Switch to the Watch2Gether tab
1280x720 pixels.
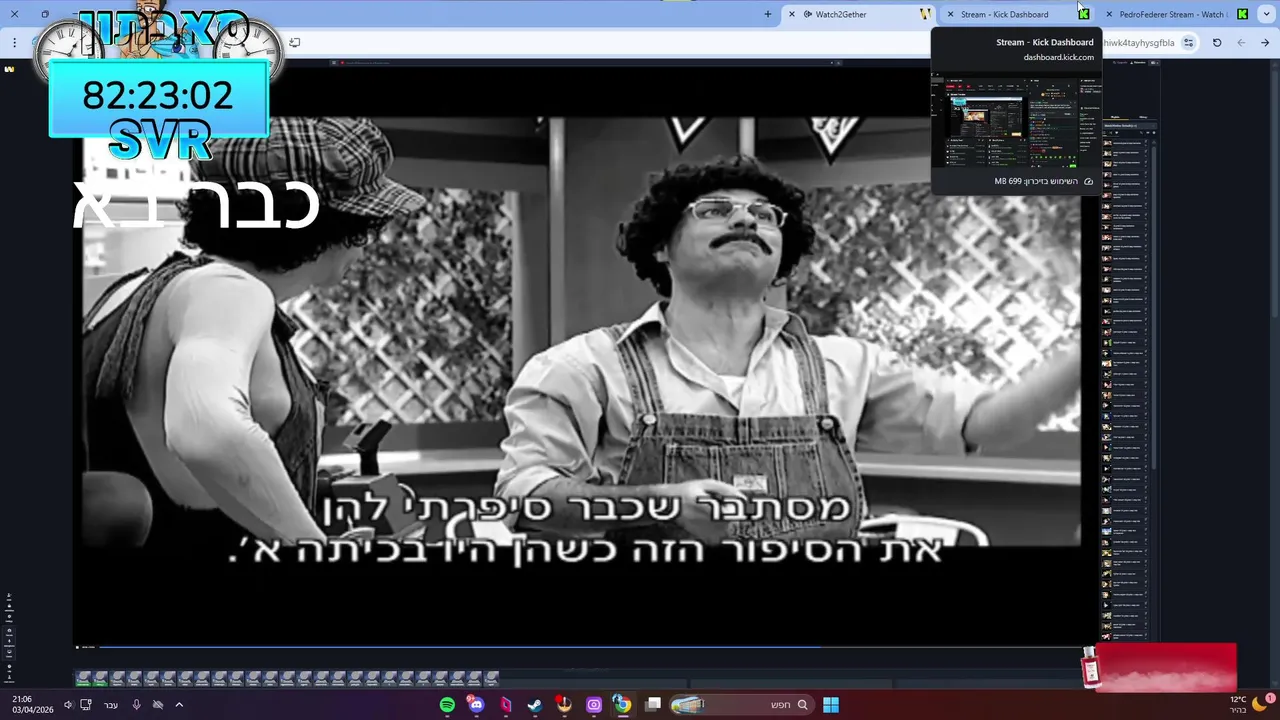(860, 14)
